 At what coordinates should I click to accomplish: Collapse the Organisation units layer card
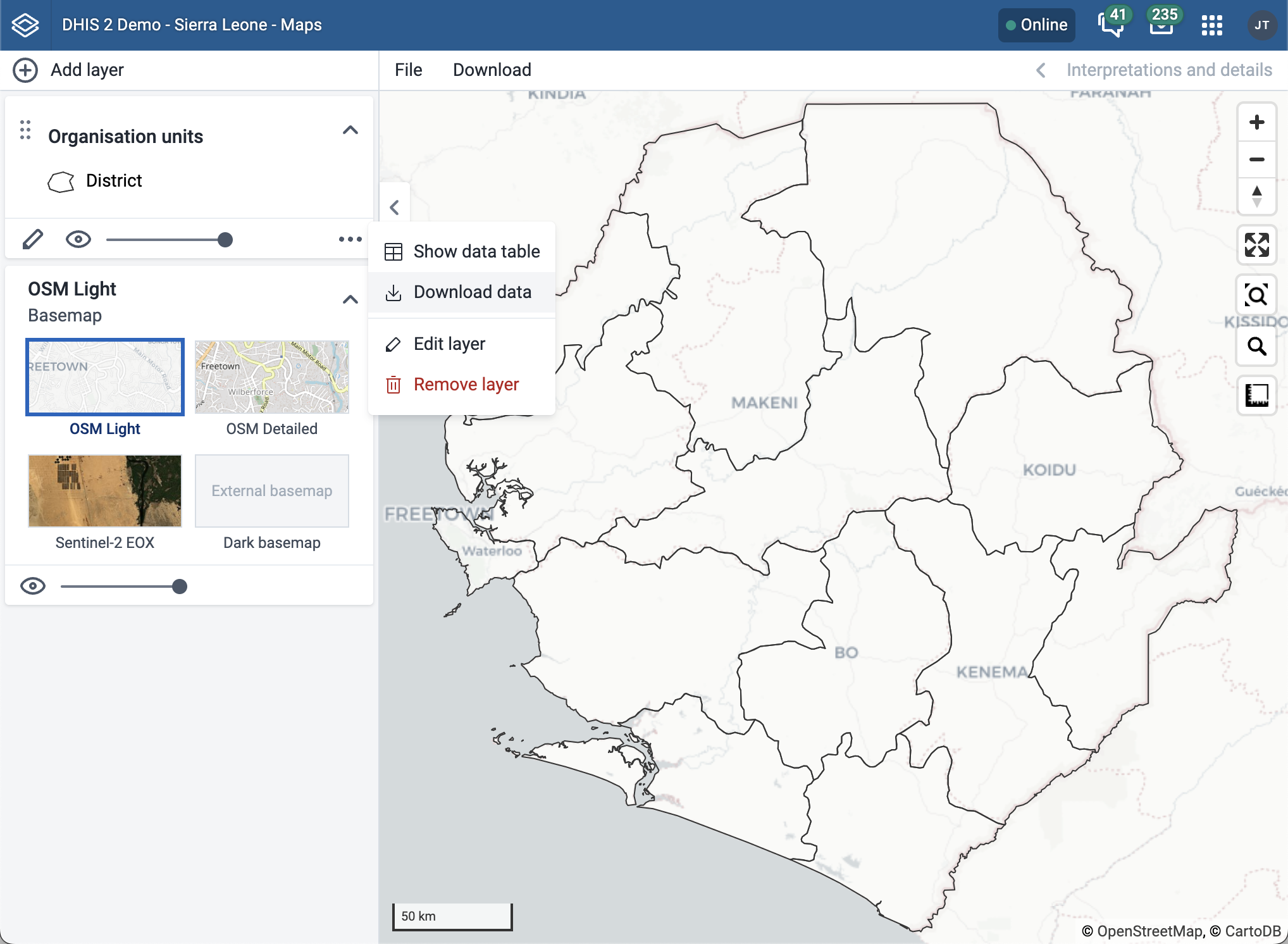351,130
